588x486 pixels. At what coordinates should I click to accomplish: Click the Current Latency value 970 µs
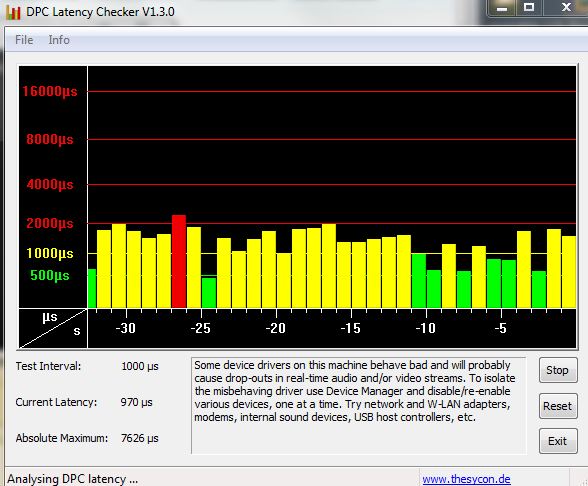tap(136, 402)
